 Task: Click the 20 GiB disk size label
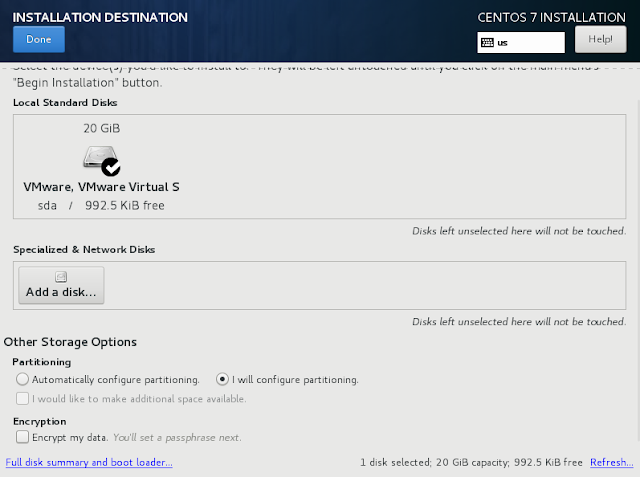coord(102,129)
